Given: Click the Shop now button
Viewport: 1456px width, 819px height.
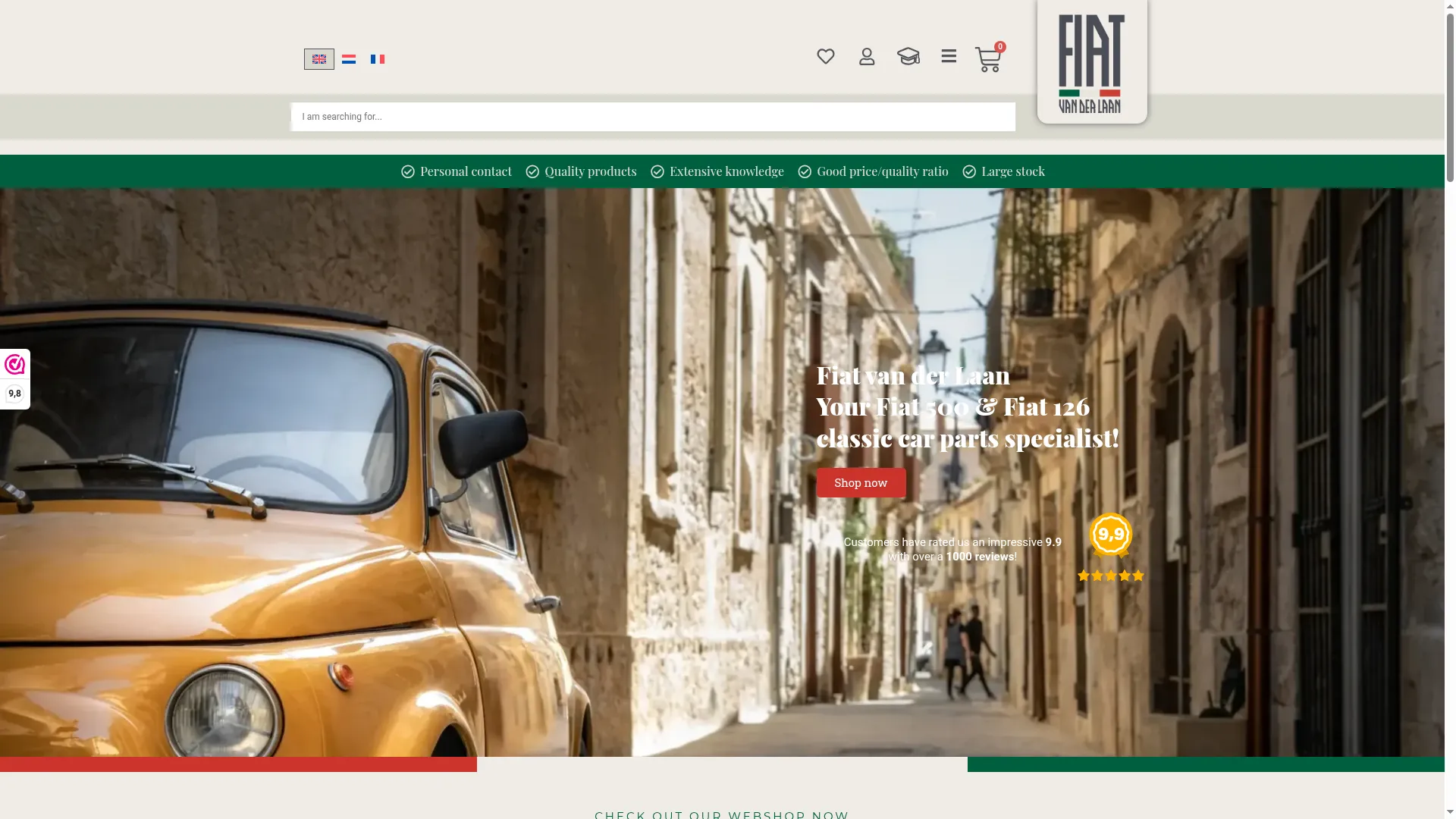Looking at the screenshot, I should click(x=861, y=483).
